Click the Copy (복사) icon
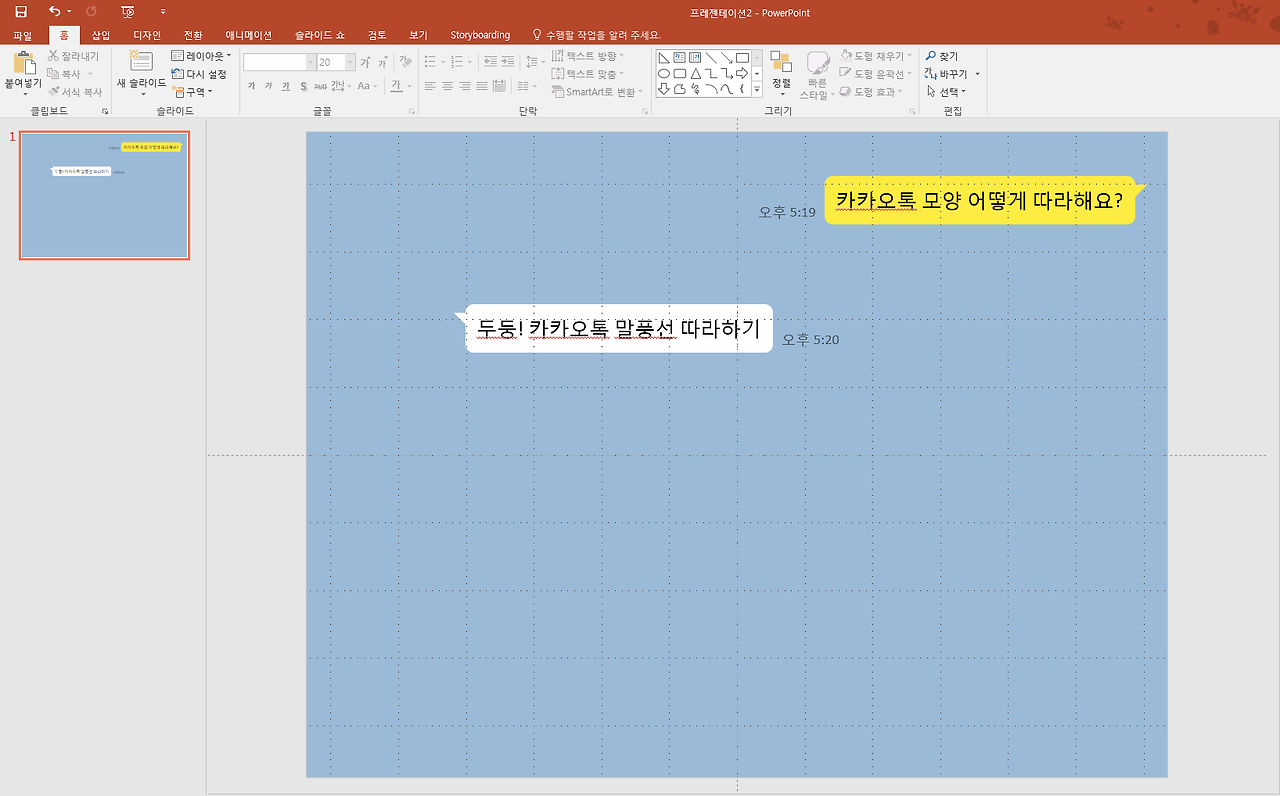 pos(55,74)
